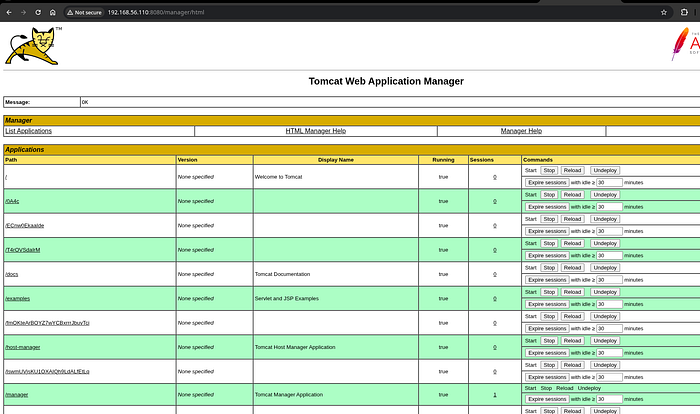Open the application path beginning /fmOK
Image resolution: width=700 pixels, height=414 pixels.
(47, 323)
